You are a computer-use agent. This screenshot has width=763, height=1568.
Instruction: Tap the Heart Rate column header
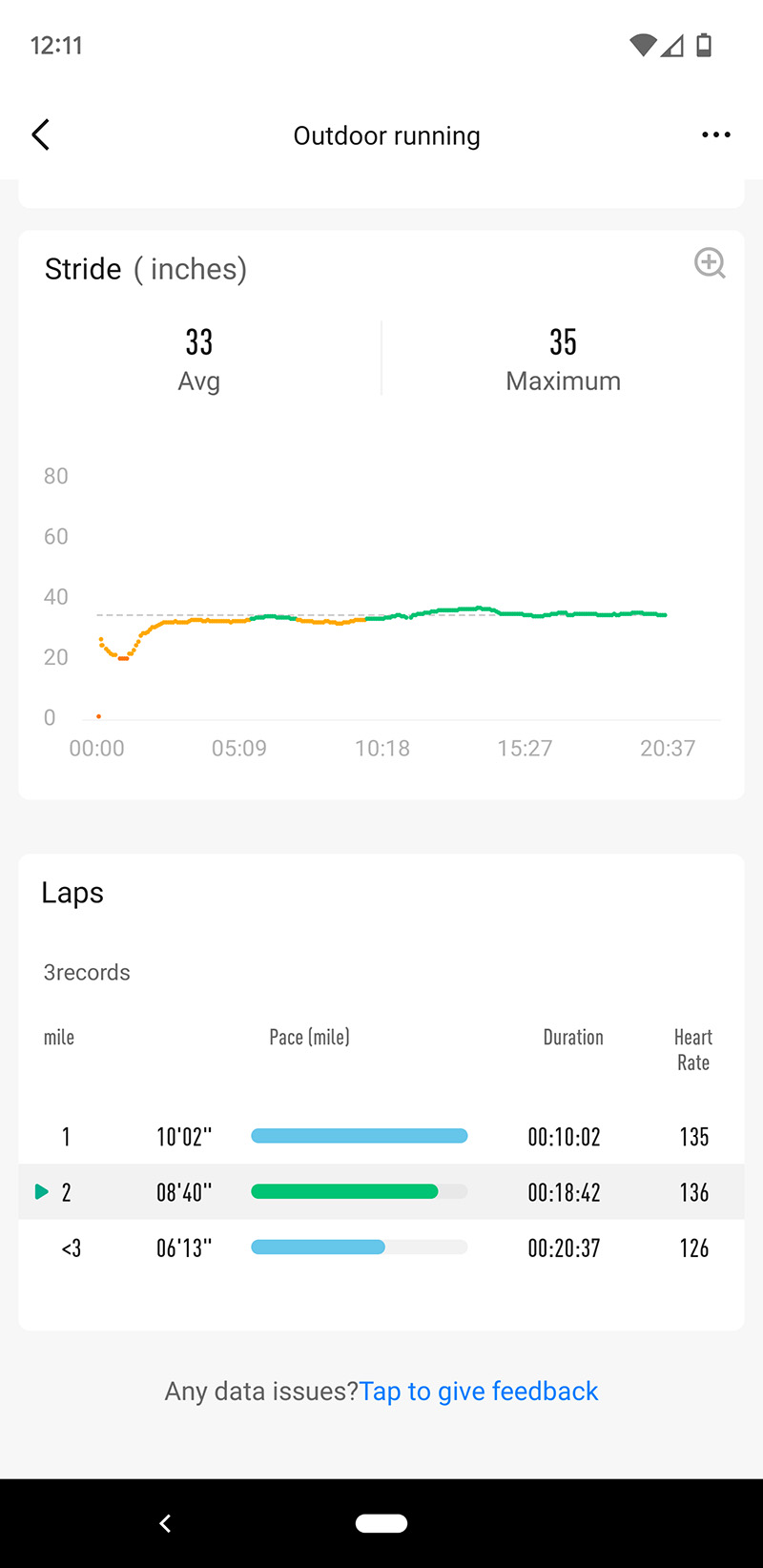pos(693,1050)
